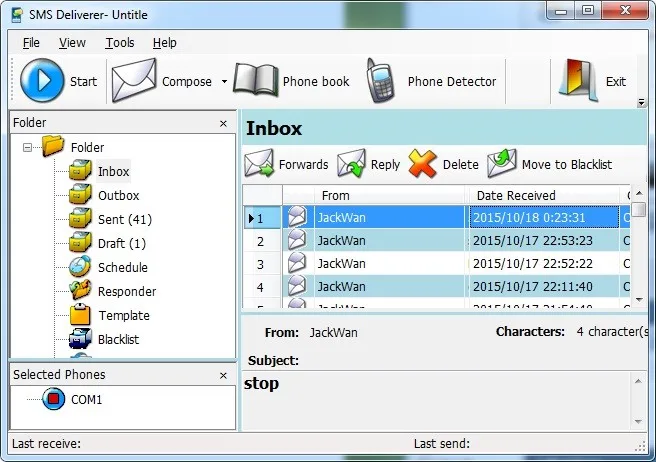Open the View menu

[72, 43]
